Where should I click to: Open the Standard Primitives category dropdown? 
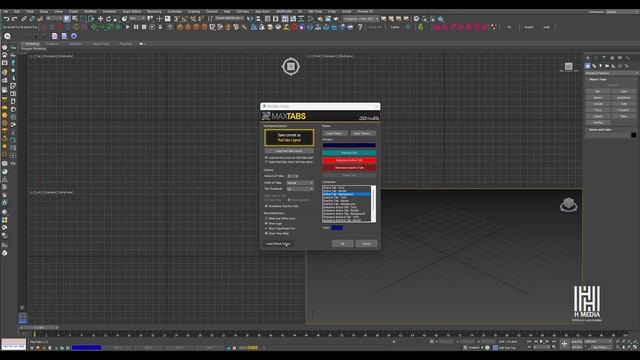pos(612,73)
